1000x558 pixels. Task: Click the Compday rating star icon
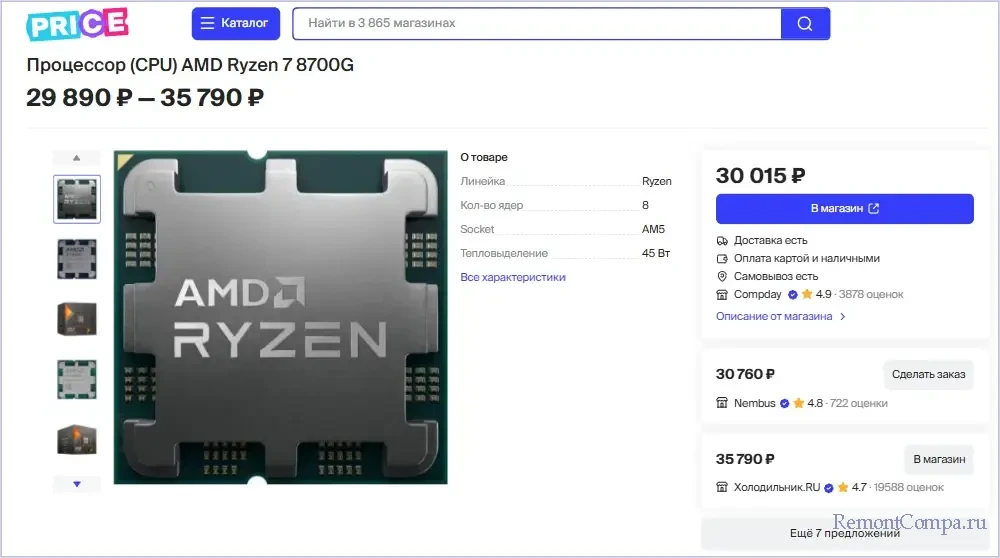pyautogui.click(x=807, y=294)
